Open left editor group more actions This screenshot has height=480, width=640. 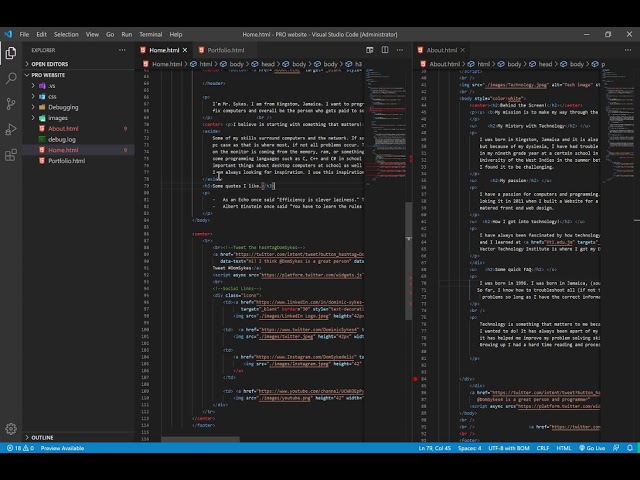pos(400,50)
